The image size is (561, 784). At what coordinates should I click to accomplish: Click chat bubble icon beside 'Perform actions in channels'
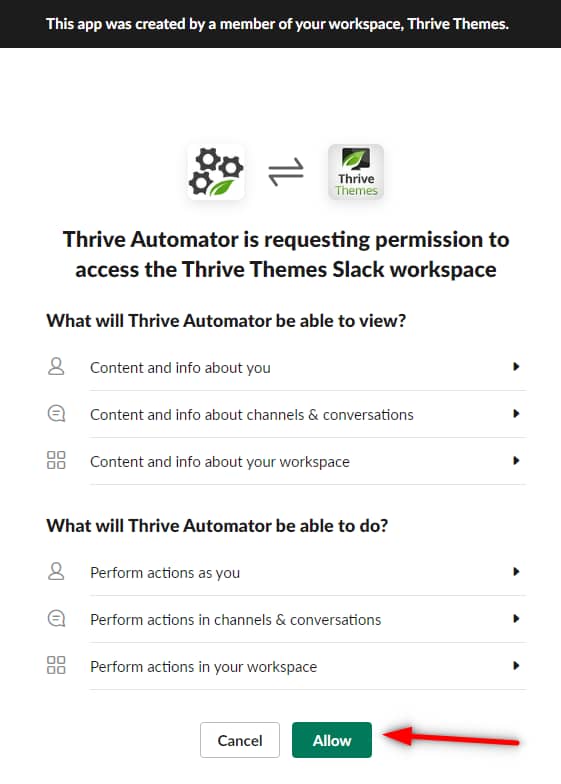pyautogui.click(x=56, y=618)
